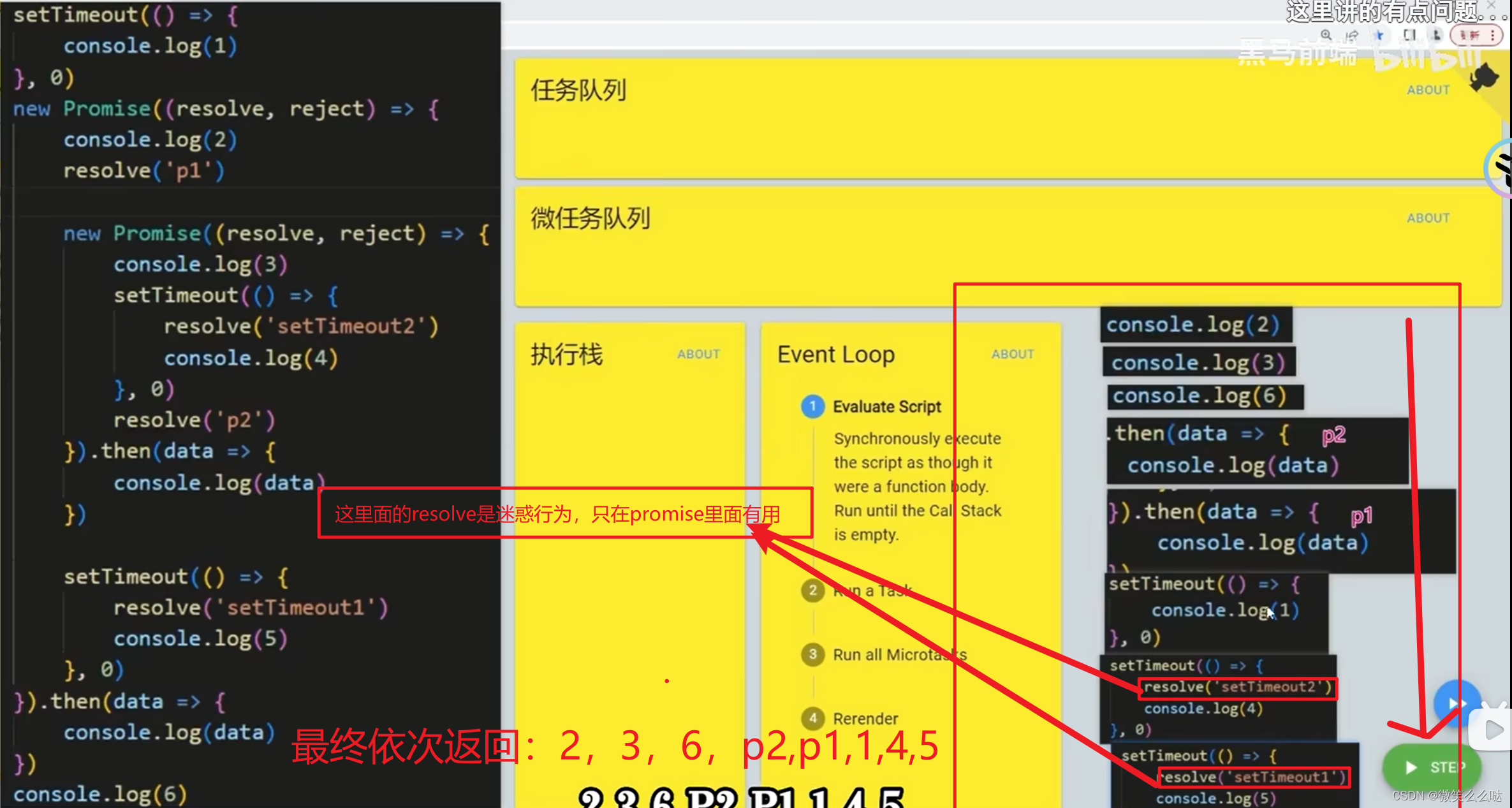Click the console.log(6) task block
1512x808 pixels.
tap(1205, 396)
